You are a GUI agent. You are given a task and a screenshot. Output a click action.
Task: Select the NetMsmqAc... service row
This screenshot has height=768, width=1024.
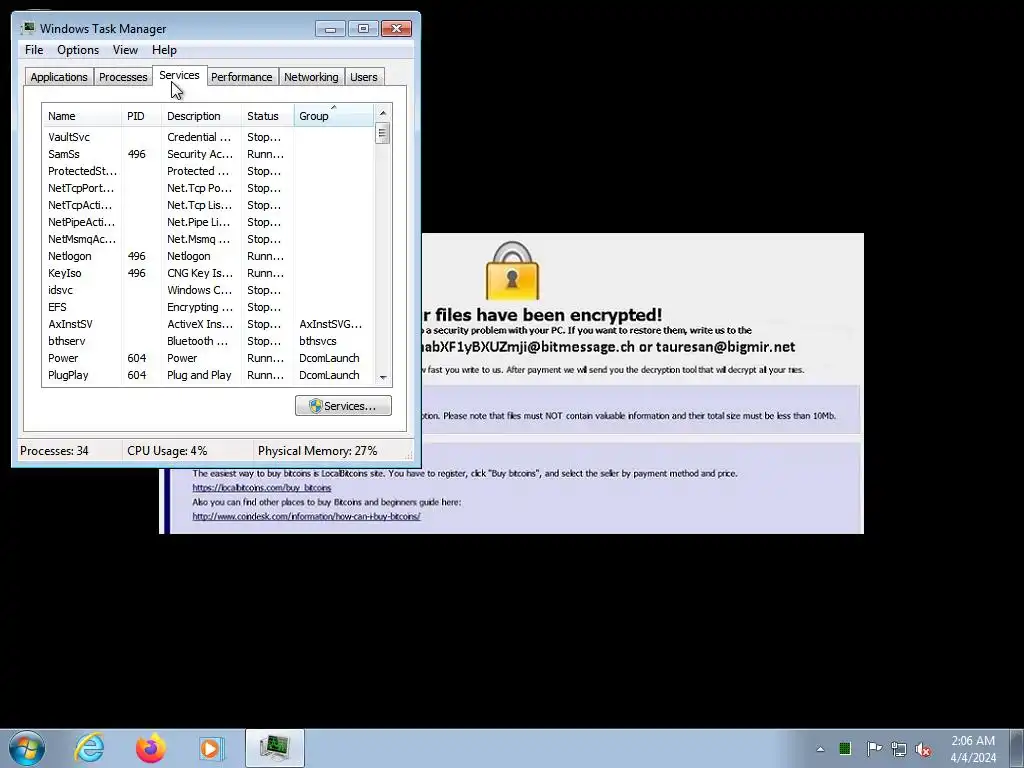click(208, 239)
